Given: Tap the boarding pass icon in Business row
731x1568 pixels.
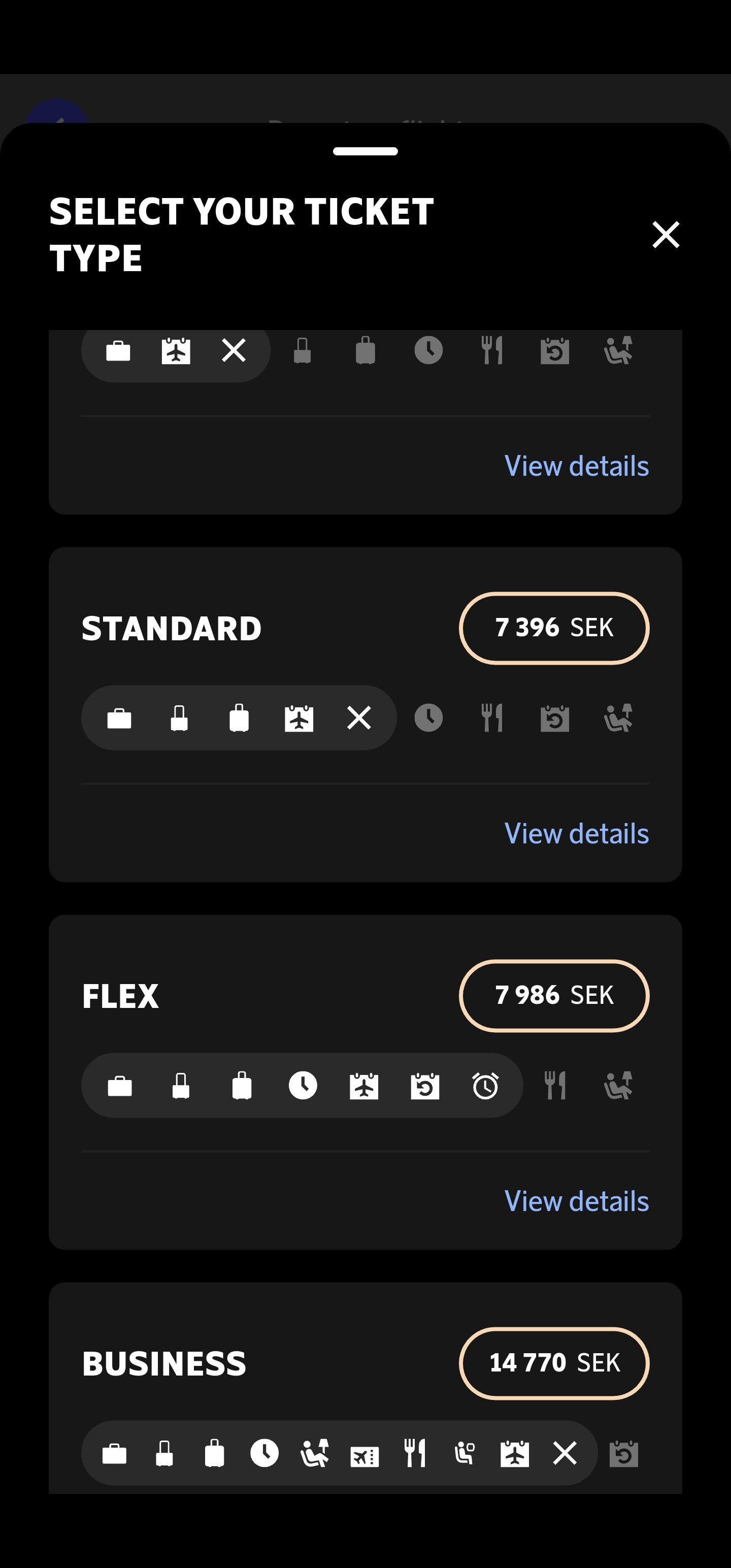Looking at the screenshot, I should [364, 1455].
